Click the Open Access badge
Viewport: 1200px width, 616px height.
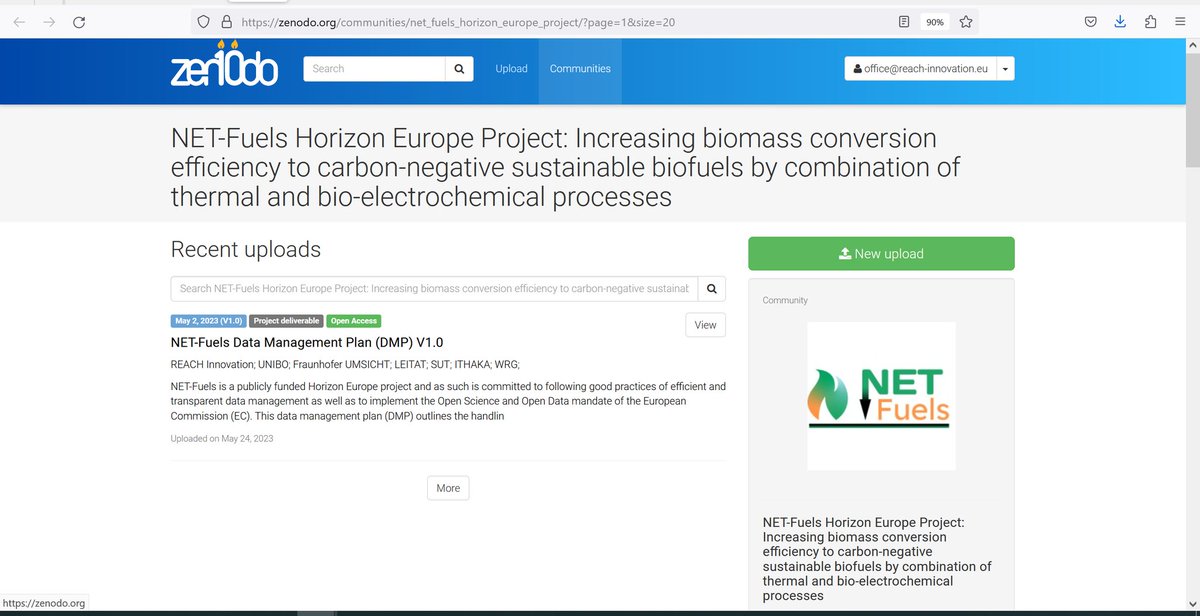pyautogui.click(x=354, y=321)
